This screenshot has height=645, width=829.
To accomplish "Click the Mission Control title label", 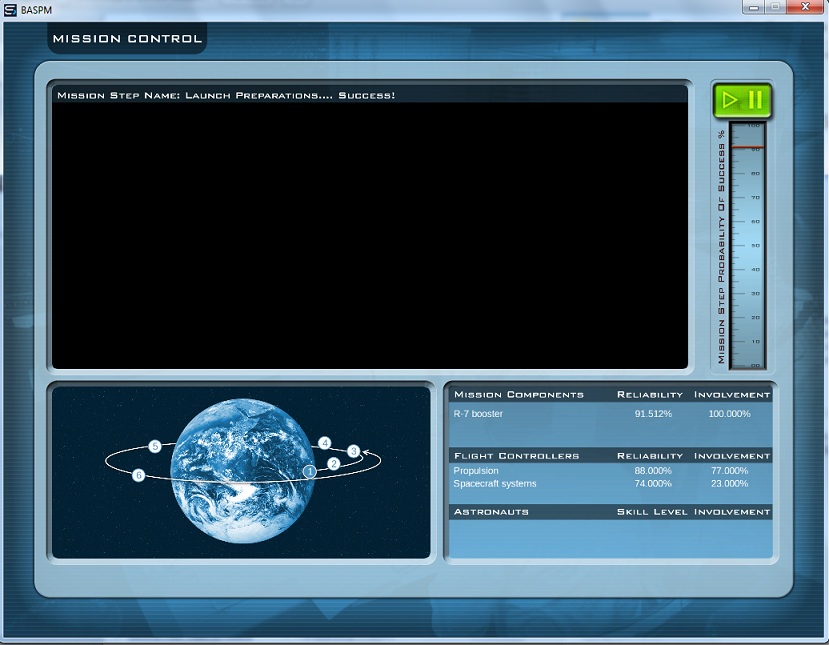I will tap(127, 39).
